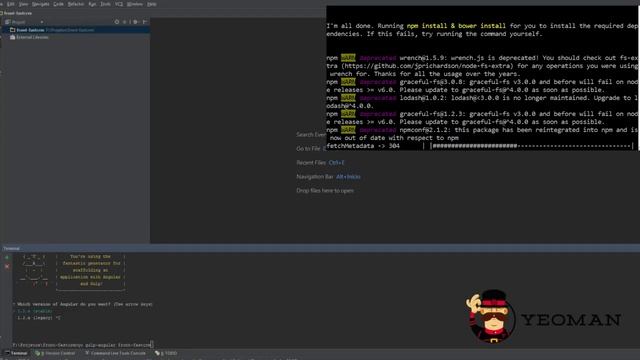This screenshot has height=360, width=640.
Task: Open the Navigate menu
Action: coord(40,4)
